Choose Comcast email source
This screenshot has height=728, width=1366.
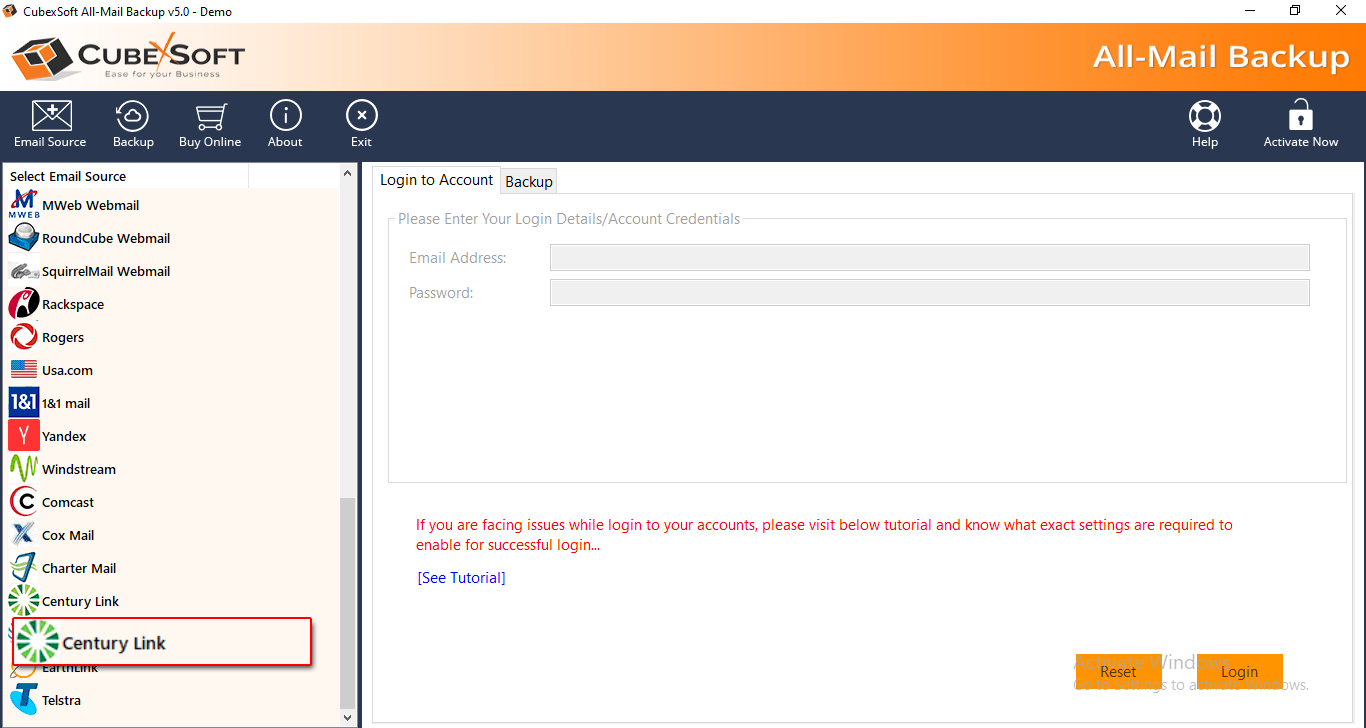pyautogui.click(x=67, y=502)
